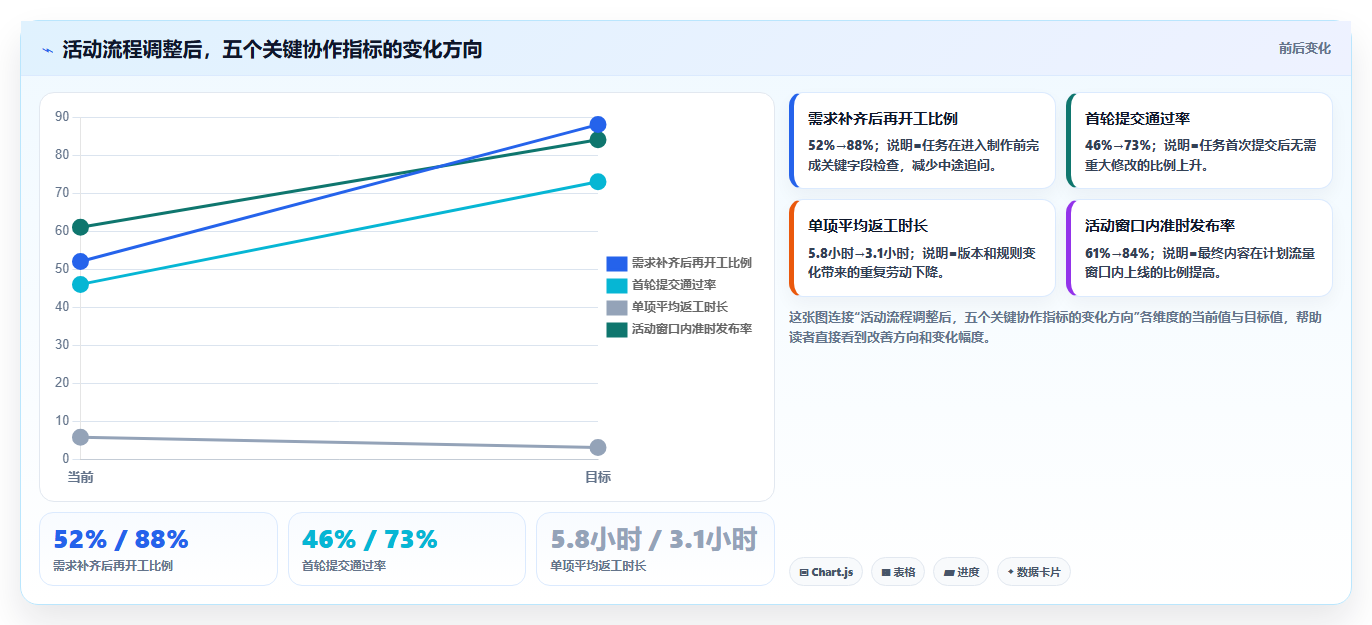Click the 5.8小时 / 3.1小时 stat value
1372x625 pixels.
[654, 539]
